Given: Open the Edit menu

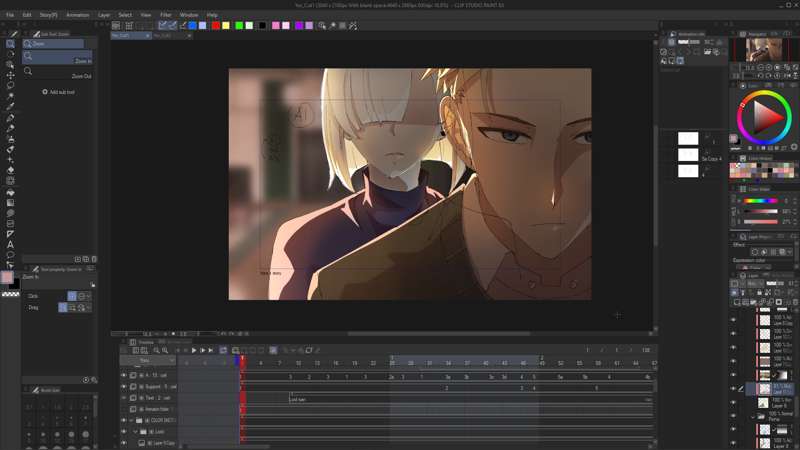Looking at the screenshot, I should coord(27,15).
